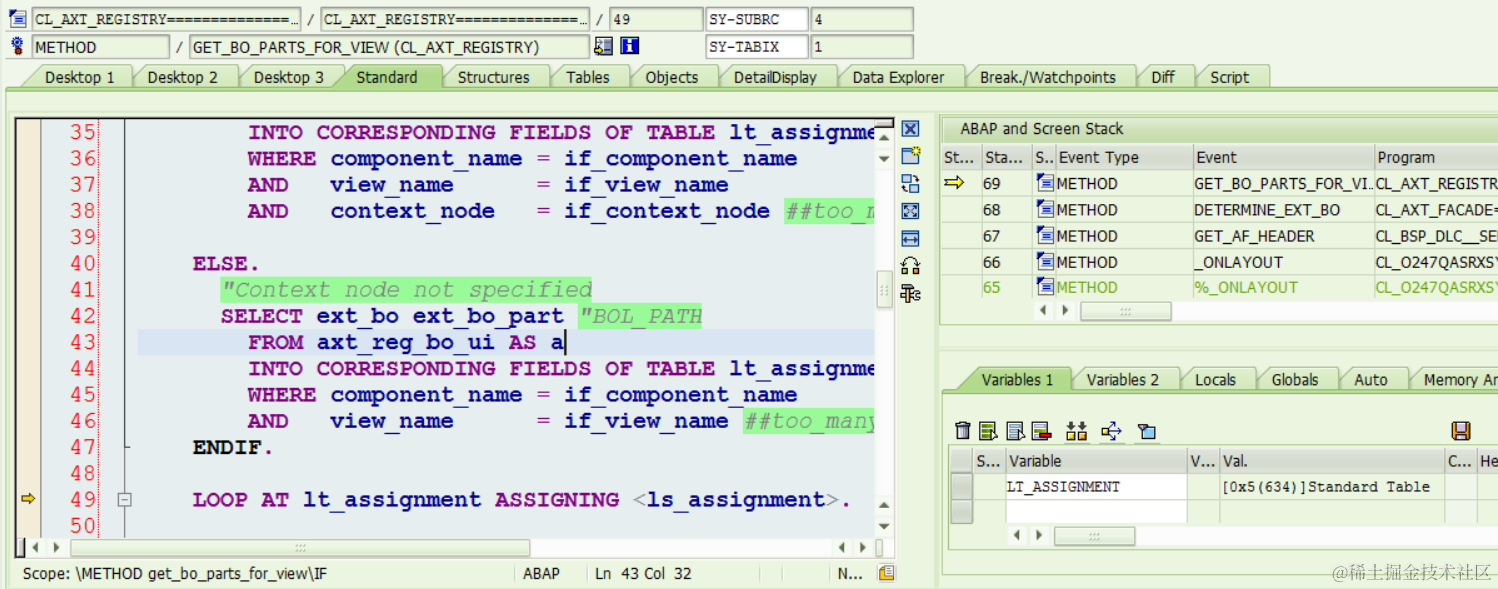The image size is (1498, 589).
Task: Switch to the Locals tab
Action: click(1215, 380)
